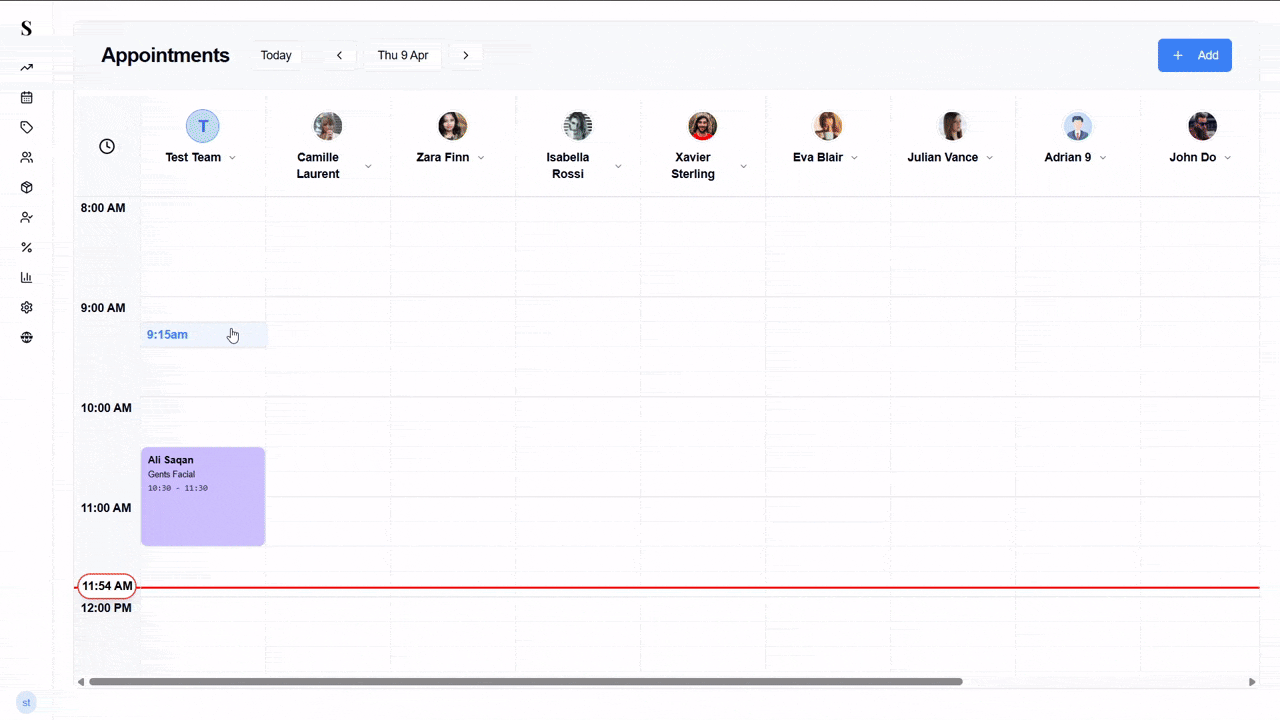The height and width of the screenshot is (720, 1280).
Task: Open settings via the gear icon
Action: [26, 307]
